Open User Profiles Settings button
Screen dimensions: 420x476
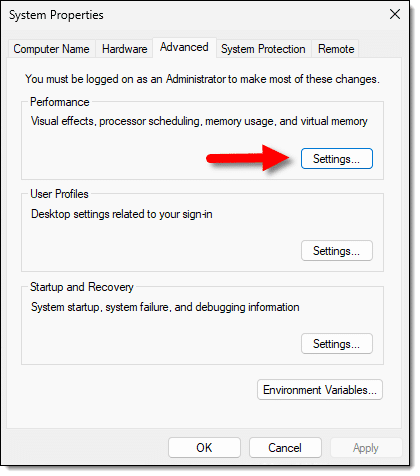(x=337, y=251)
